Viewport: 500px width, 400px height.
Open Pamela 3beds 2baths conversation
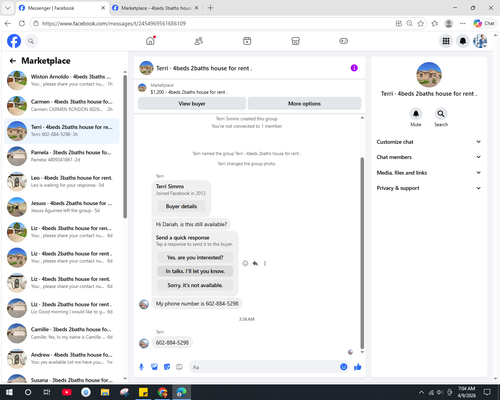[x=62, y=156]
